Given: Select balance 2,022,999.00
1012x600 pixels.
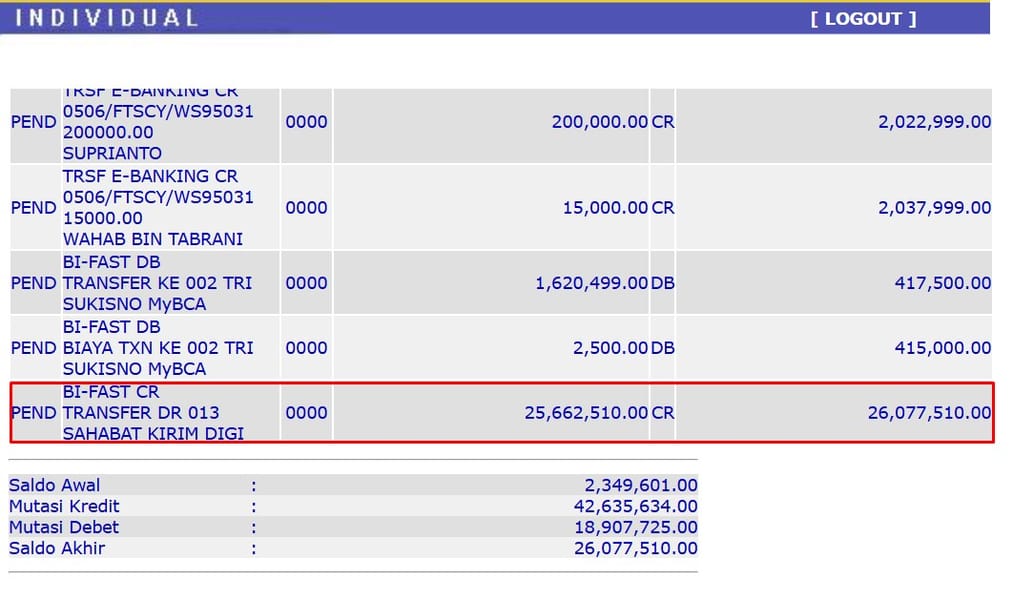Looking at the screenshot, I should click(x=934, y=122).
